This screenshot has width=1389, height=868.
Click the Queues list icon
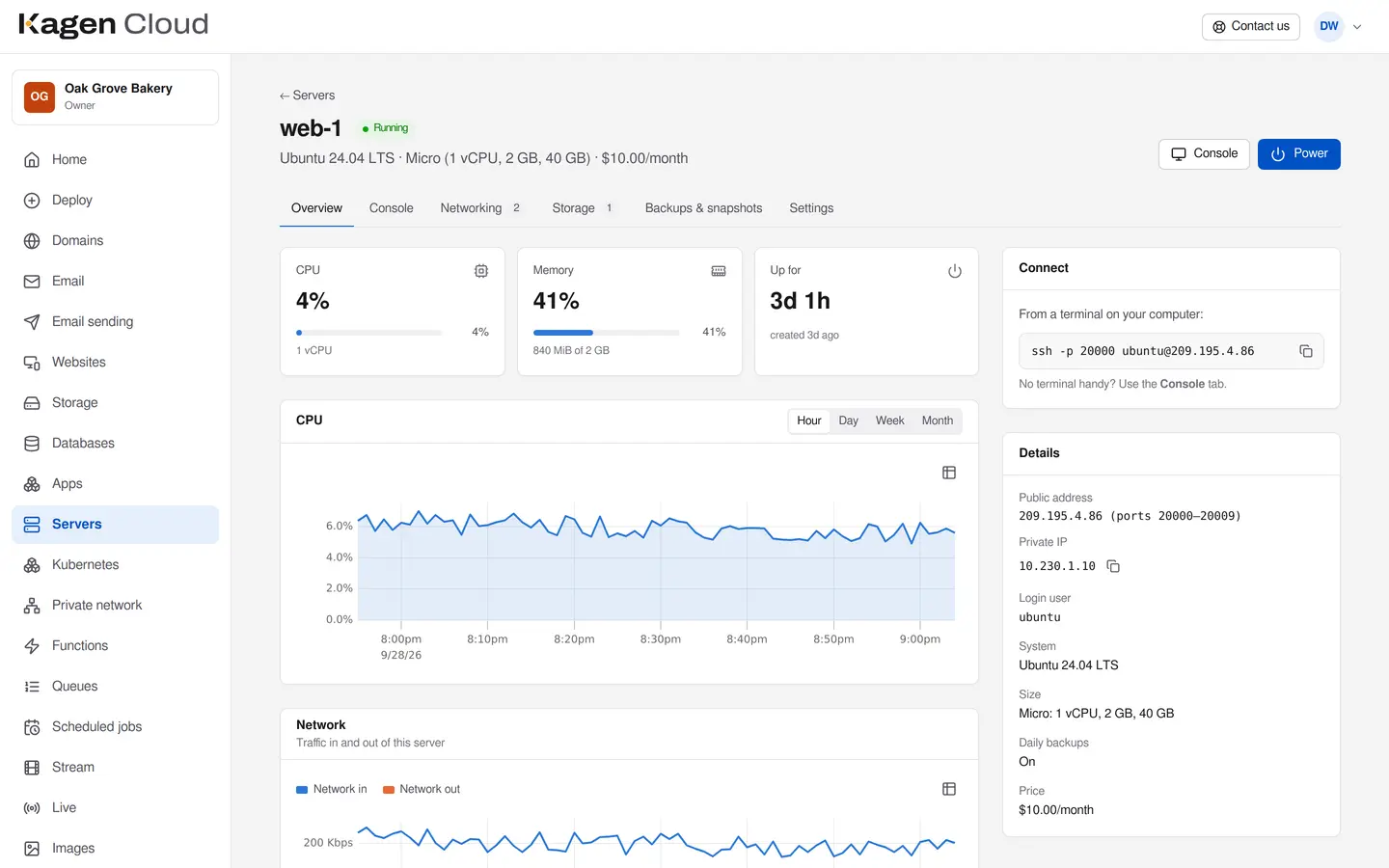click(x=32, y=687)
